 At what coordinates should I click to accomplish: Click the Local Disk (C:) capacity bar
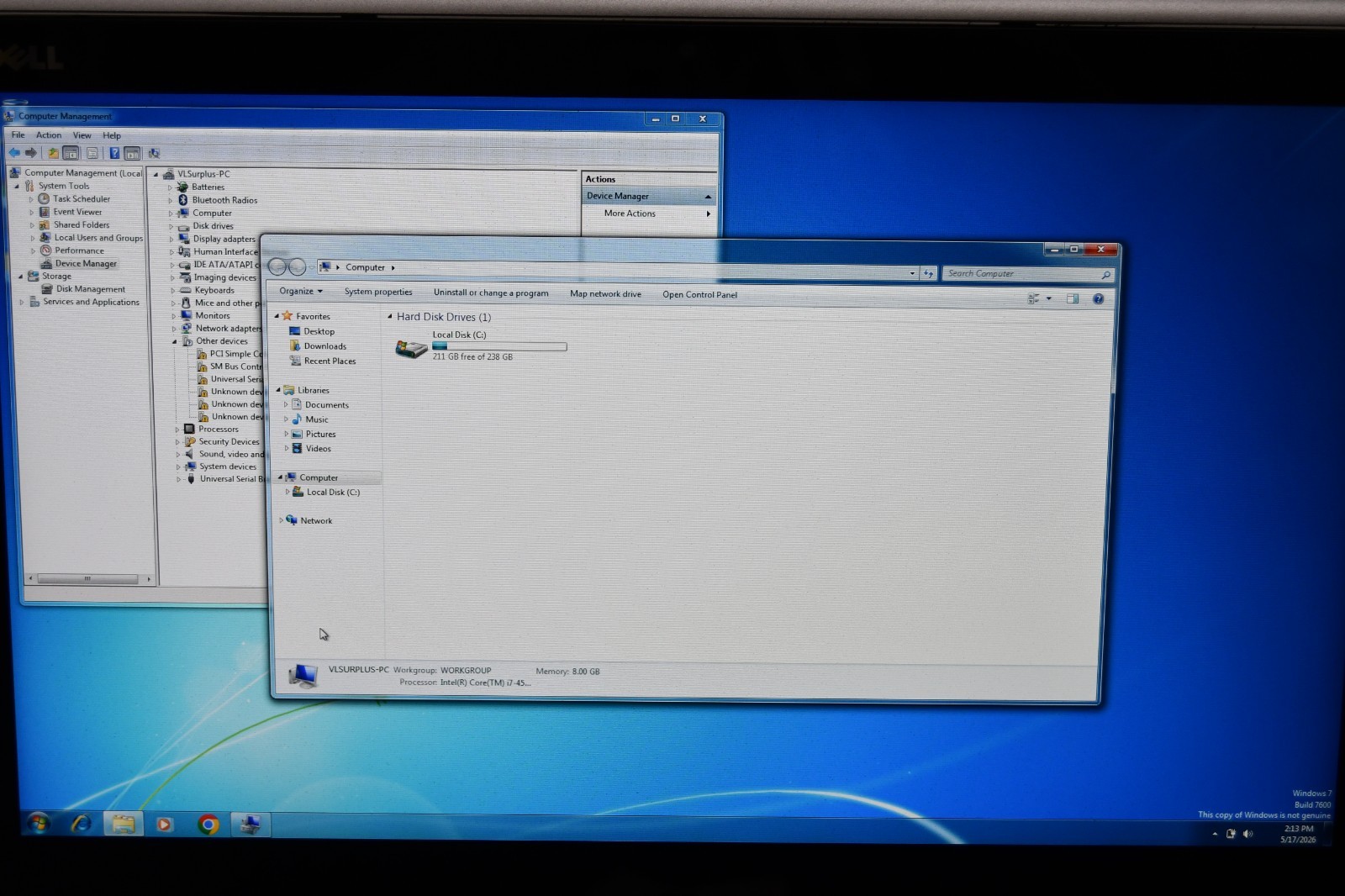[499, 346]
